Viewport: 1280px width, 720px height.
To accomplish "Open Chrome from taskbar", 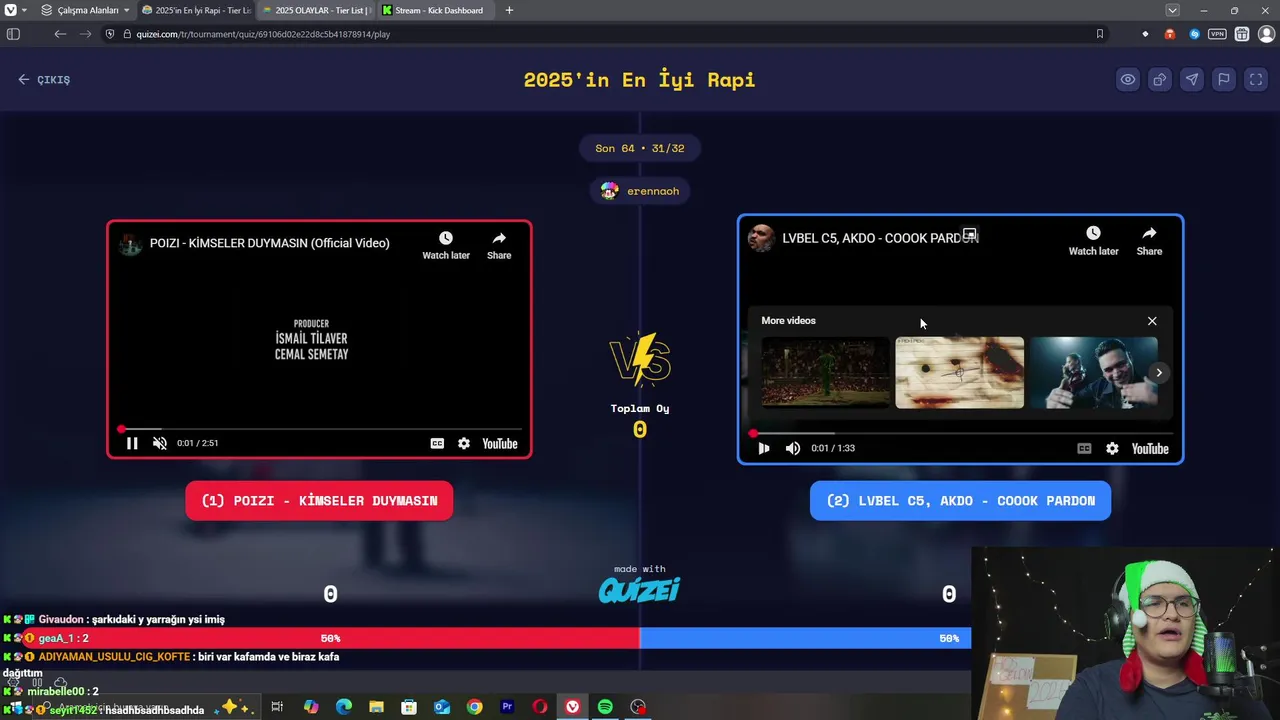I will (x=474, y=707).
